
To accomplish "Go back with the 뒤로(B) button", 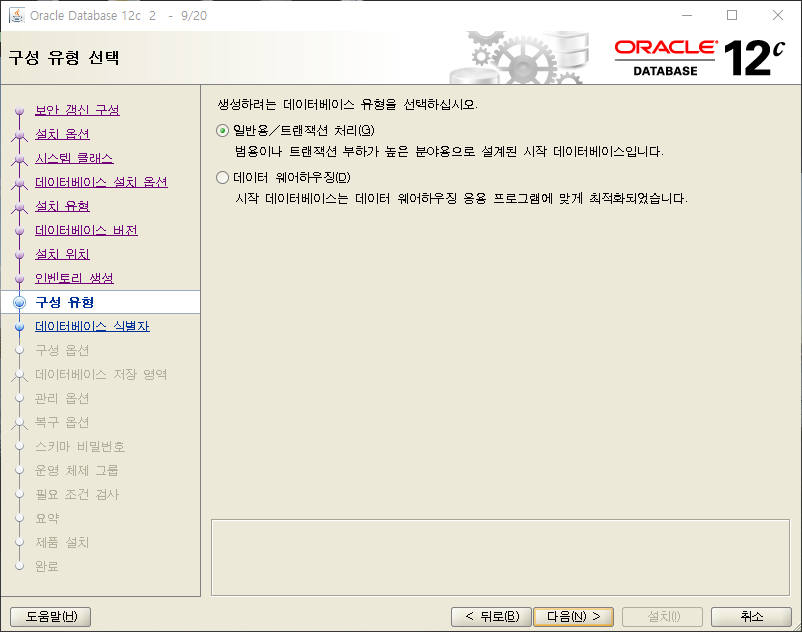I will [x=492, y=617].
